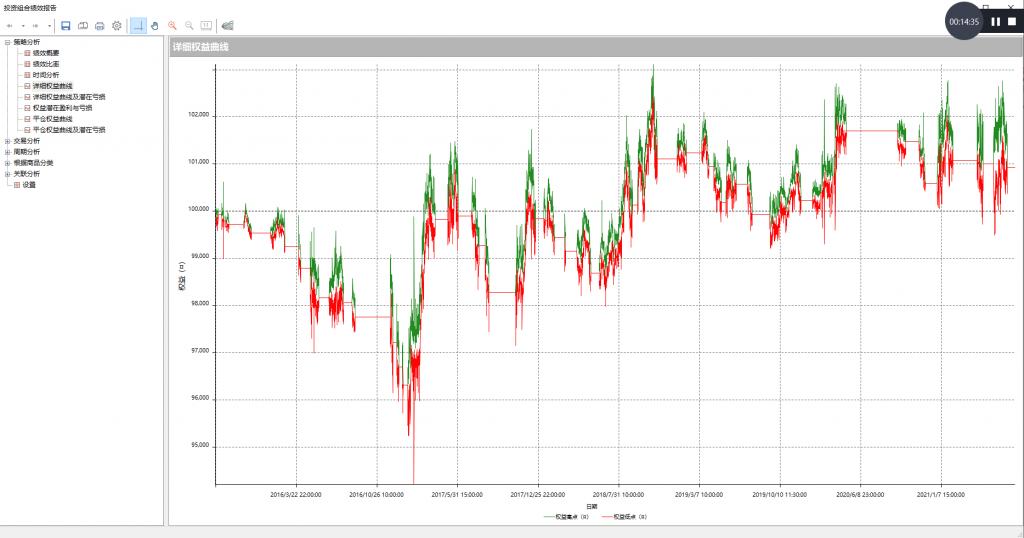The width and height of the screenshot is (1024, 538).
Task: Click the 2017/12/25 22:00:00 date label
Action: [x=537, y=495]
